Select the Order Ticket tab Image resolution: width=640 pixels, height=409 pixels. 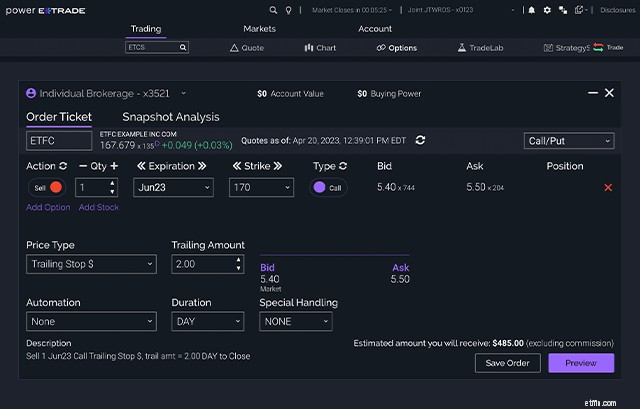click(59, 117)
